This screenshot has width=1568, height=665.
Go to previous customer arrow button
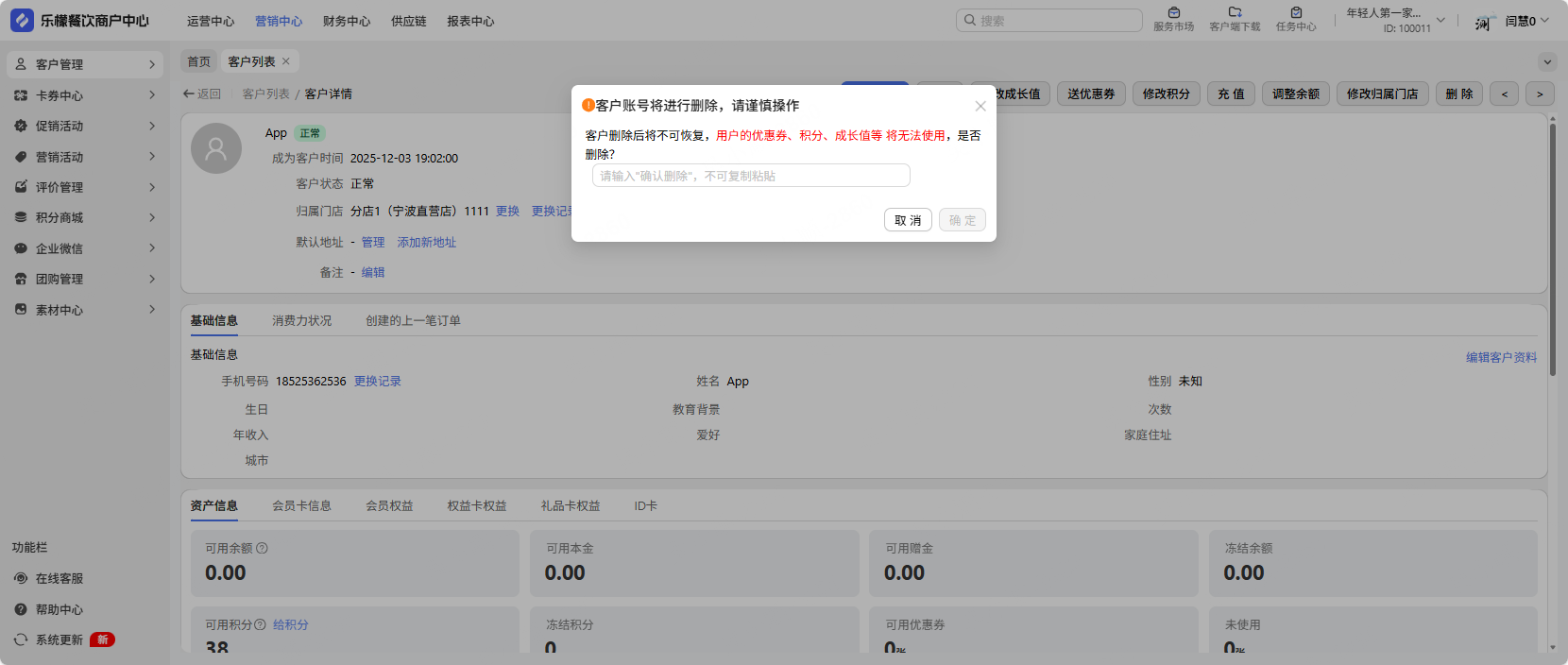tap(1505, 94)
